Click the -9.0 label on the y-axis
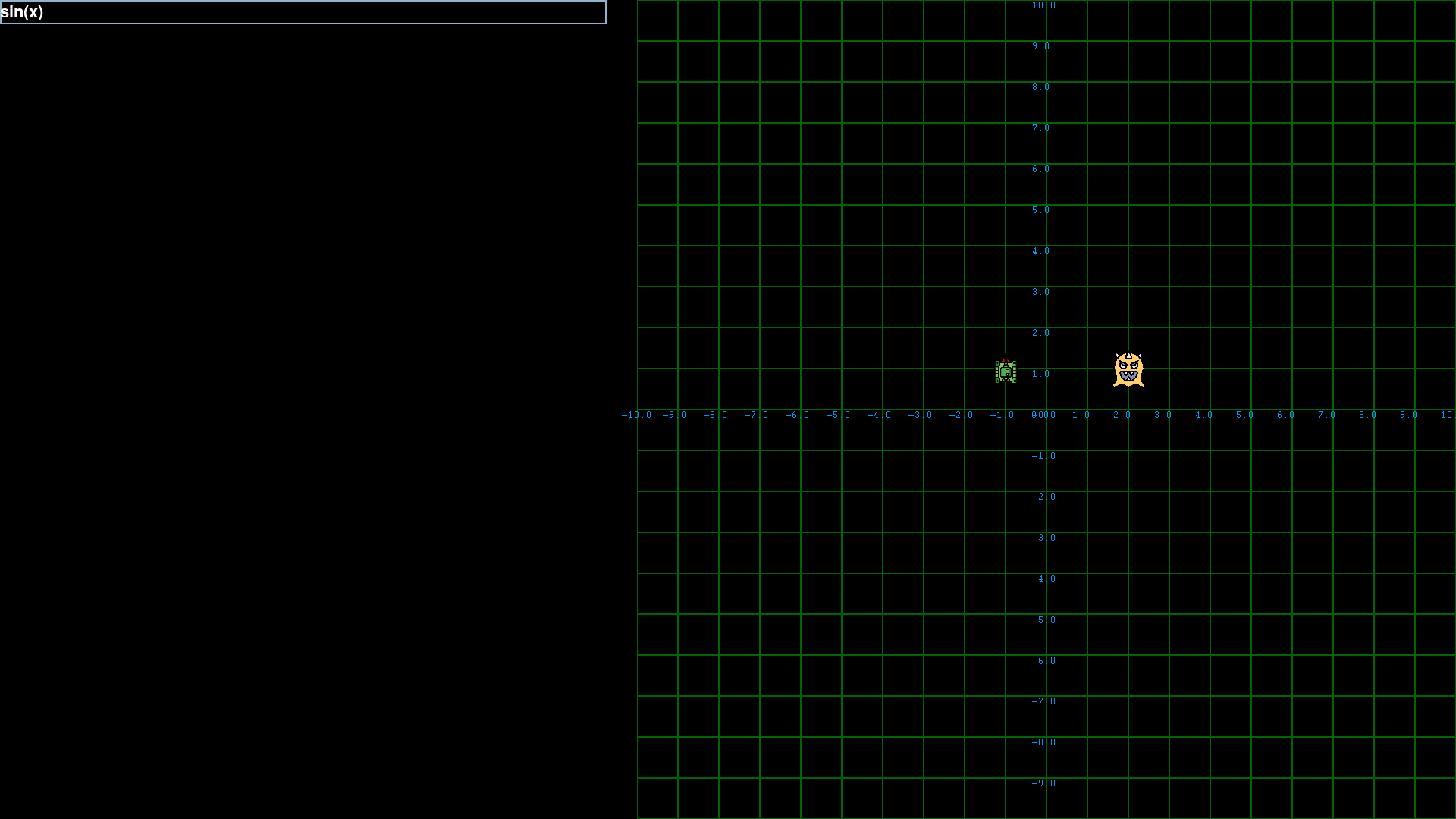Screen dimensions: 1456x819 click(x=1043, y=783)
